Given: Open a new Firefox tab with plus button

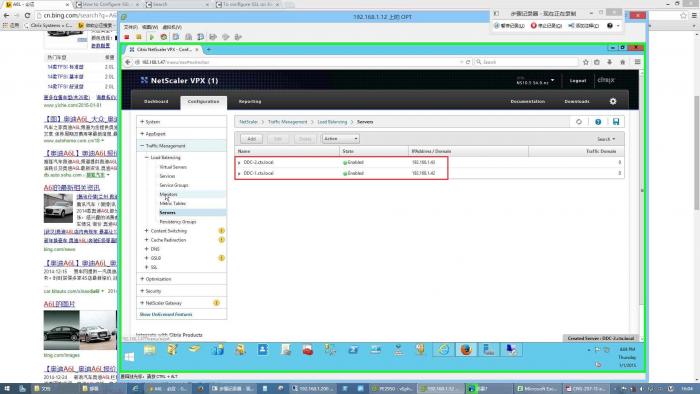Looking at the screenshot, I should click(209, 50).
